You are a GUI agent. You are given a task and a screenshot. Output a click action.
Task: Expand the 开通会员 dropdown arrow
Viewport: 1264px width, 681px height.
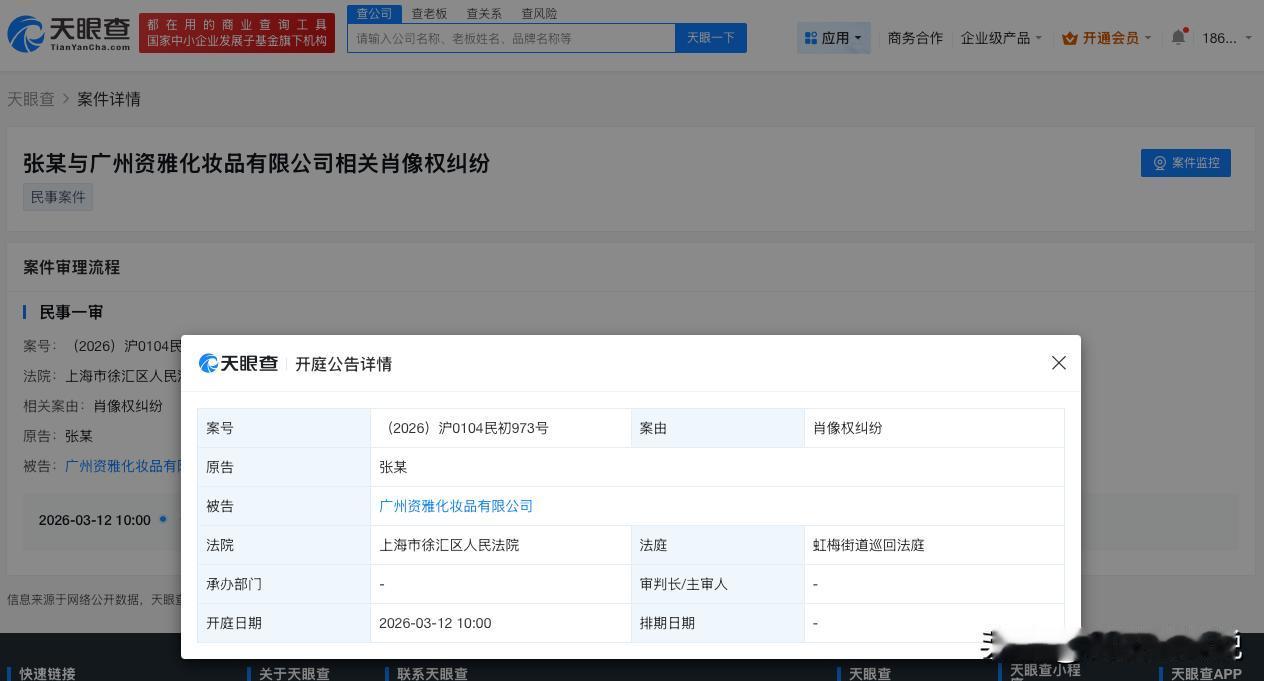coord(1148,37)
